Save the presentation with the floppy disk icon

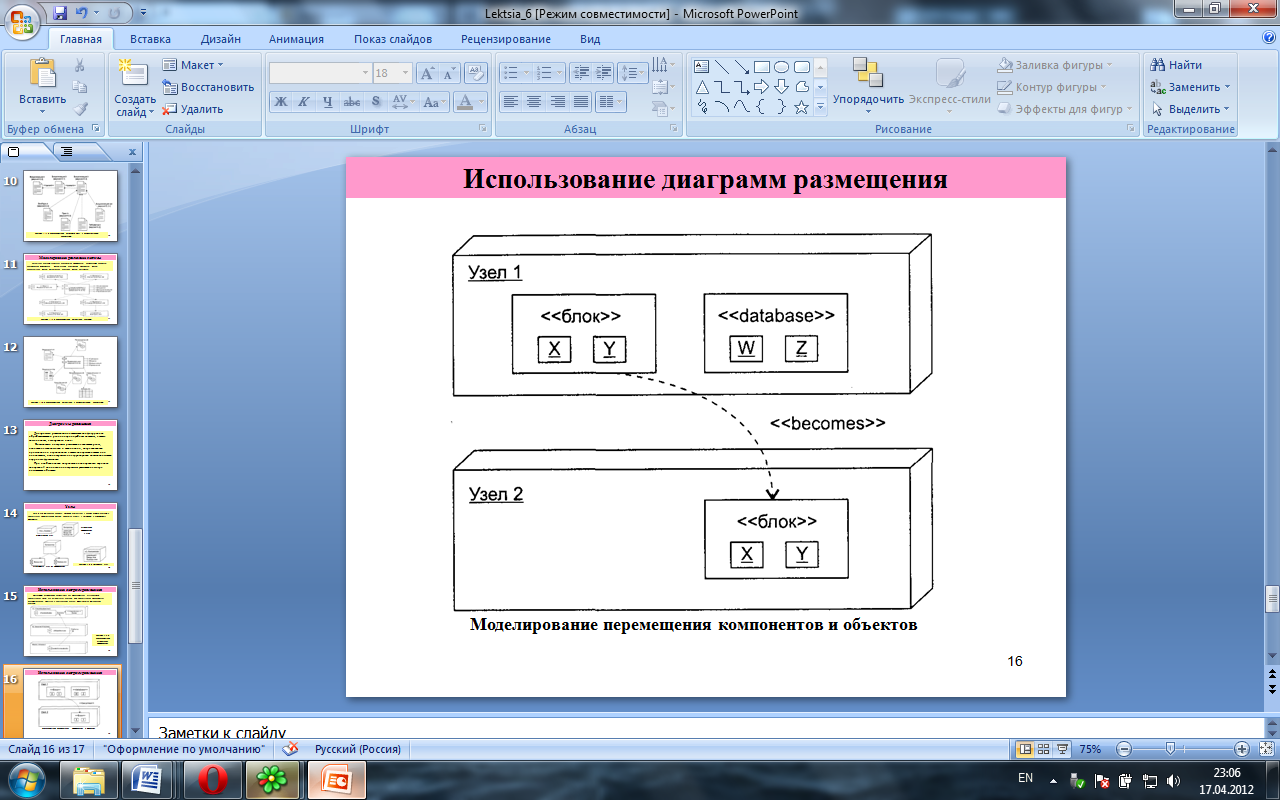tap(61, 13)
